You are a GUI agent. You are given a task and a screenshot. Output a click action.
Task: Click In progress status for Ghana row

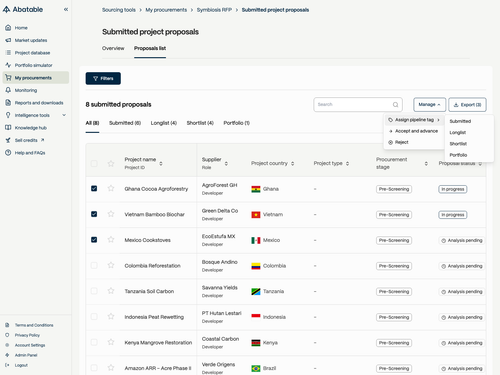tap(453, 189)
